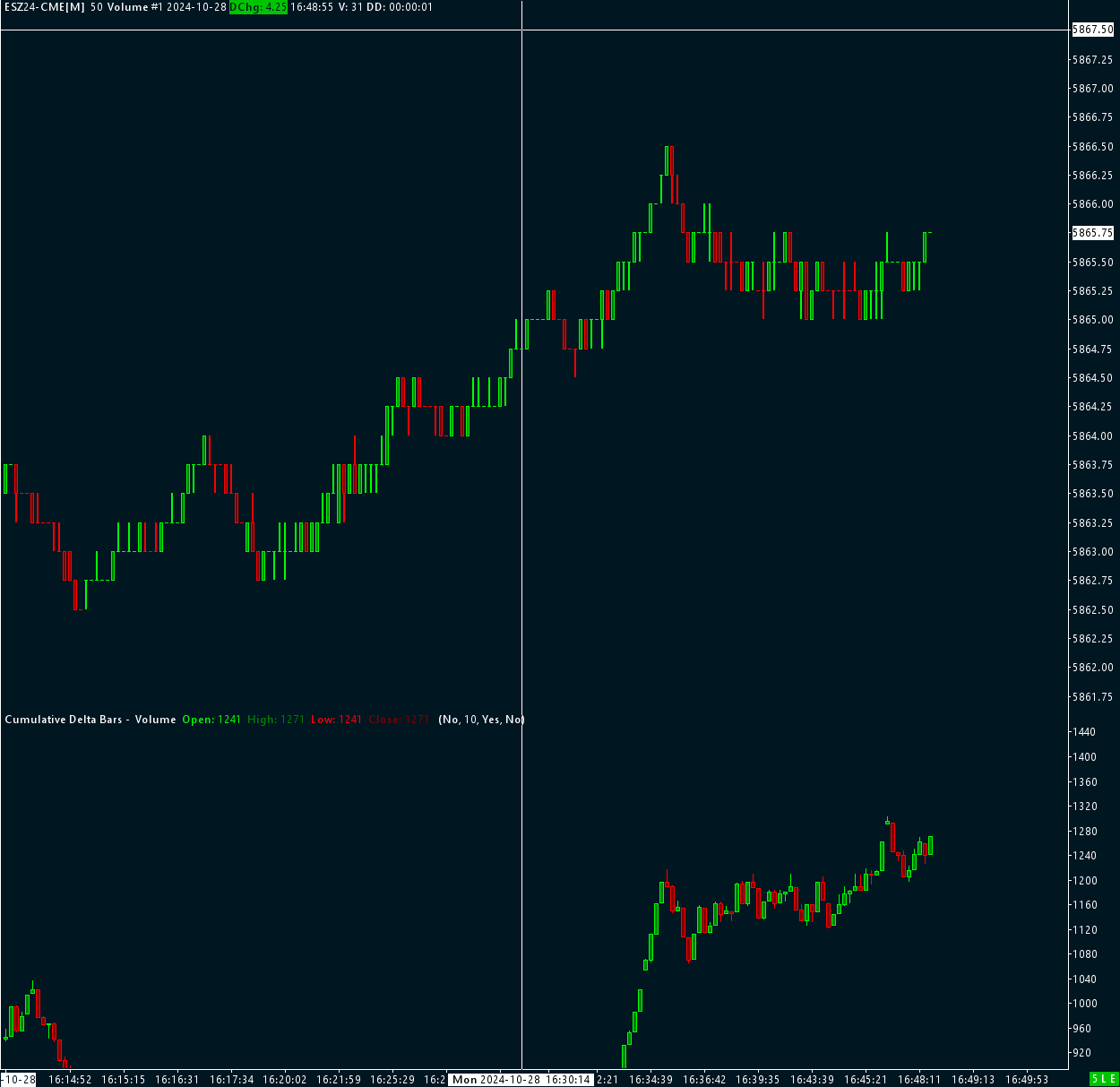Image resolution: width=1120 pixels, height=1087 pixels.
Task: Click the 920 cumulative delta scale label
Action: click(1081, 1053)
